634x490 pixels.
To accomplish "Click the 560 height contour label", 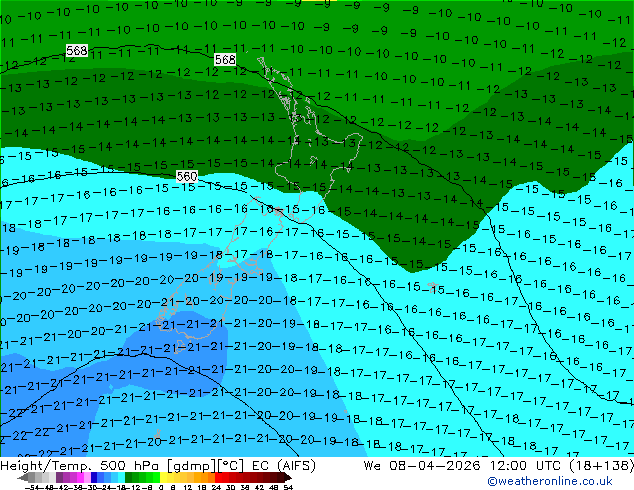I will (x=187, y=176).
